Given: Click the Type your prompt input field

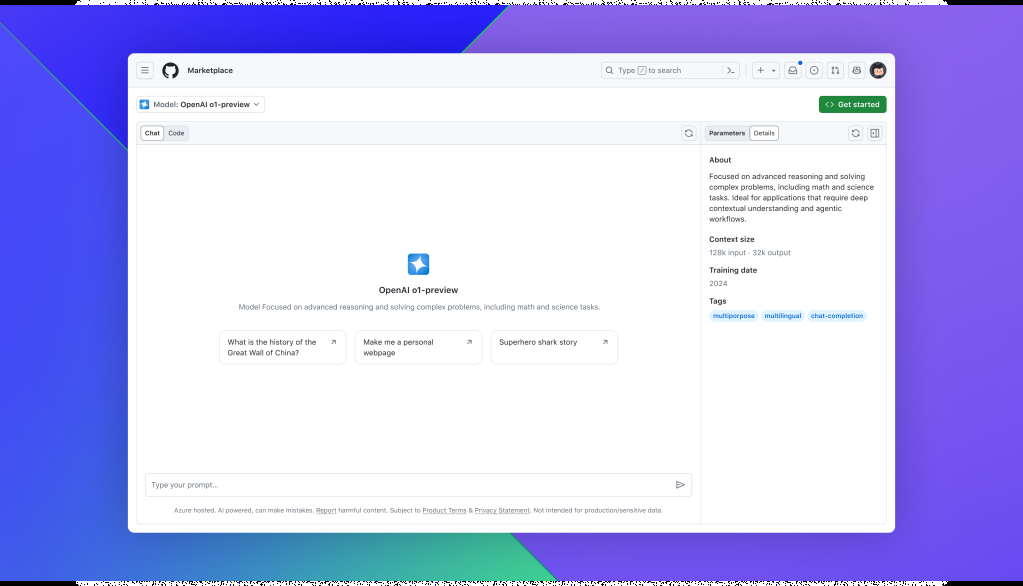Looking at the screenshot, I should tap(400, 485).
